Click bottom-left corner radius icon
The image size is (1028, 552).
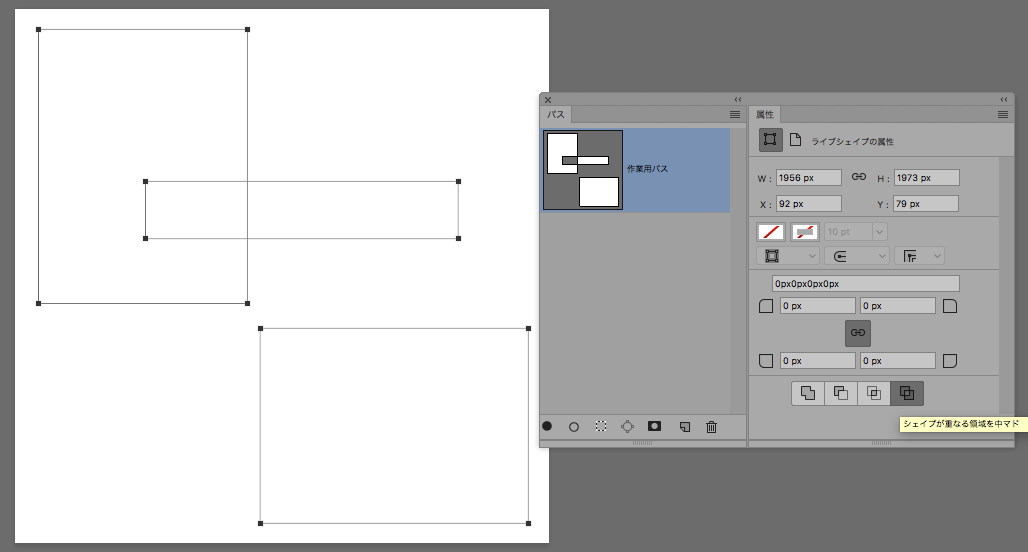point(766,361)
